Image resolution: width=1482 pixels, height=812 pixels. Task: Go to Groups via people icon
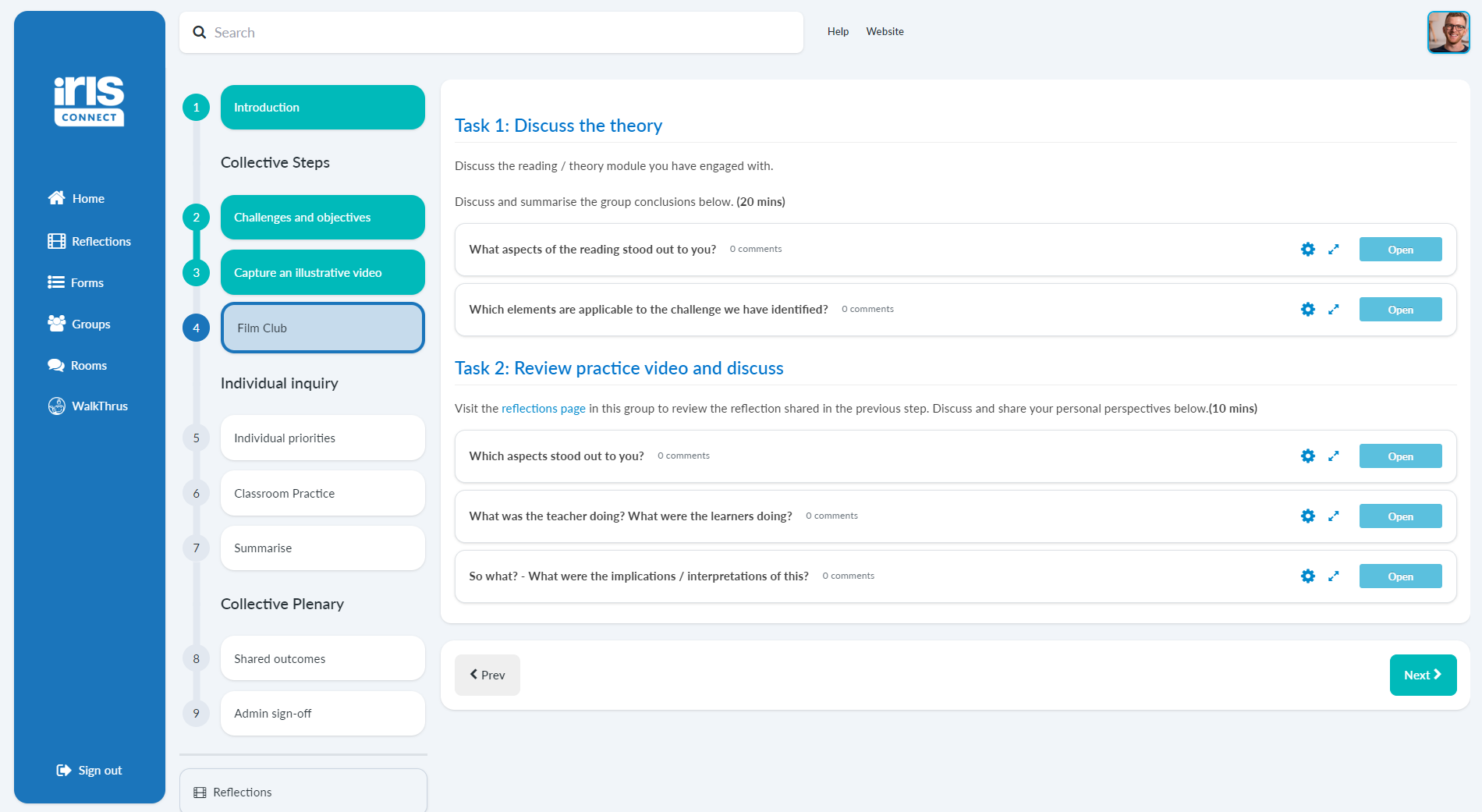(x=56, y=324)
